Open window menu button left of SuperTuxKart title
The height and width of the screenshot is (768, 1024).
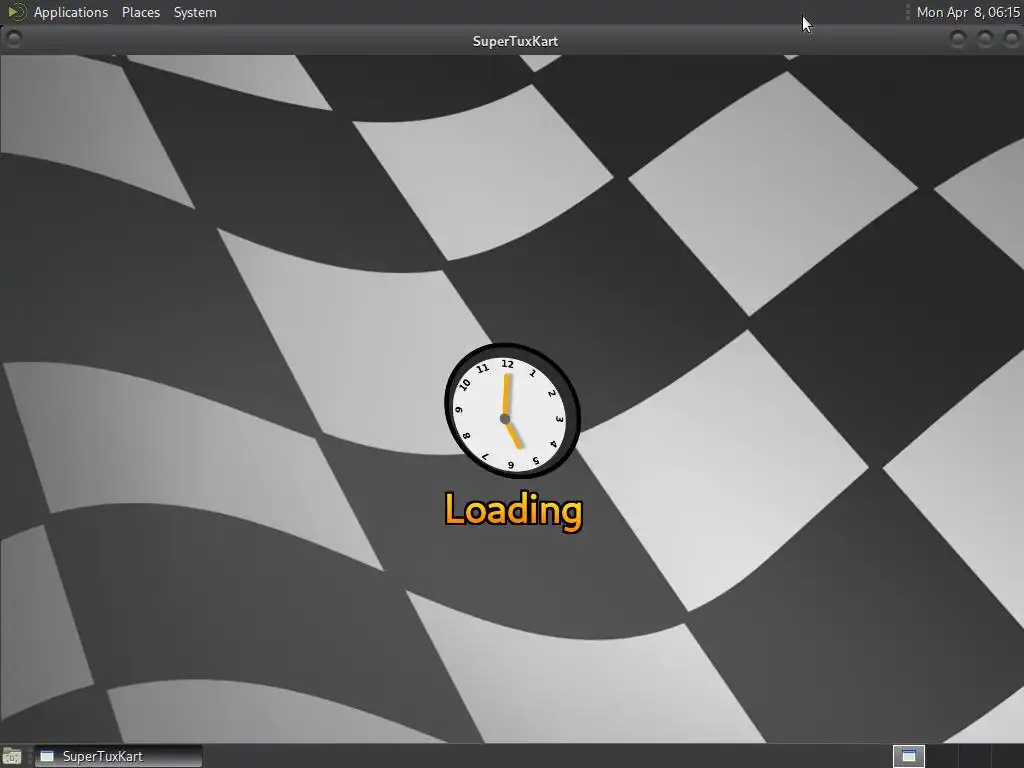[x=13, y=39]
